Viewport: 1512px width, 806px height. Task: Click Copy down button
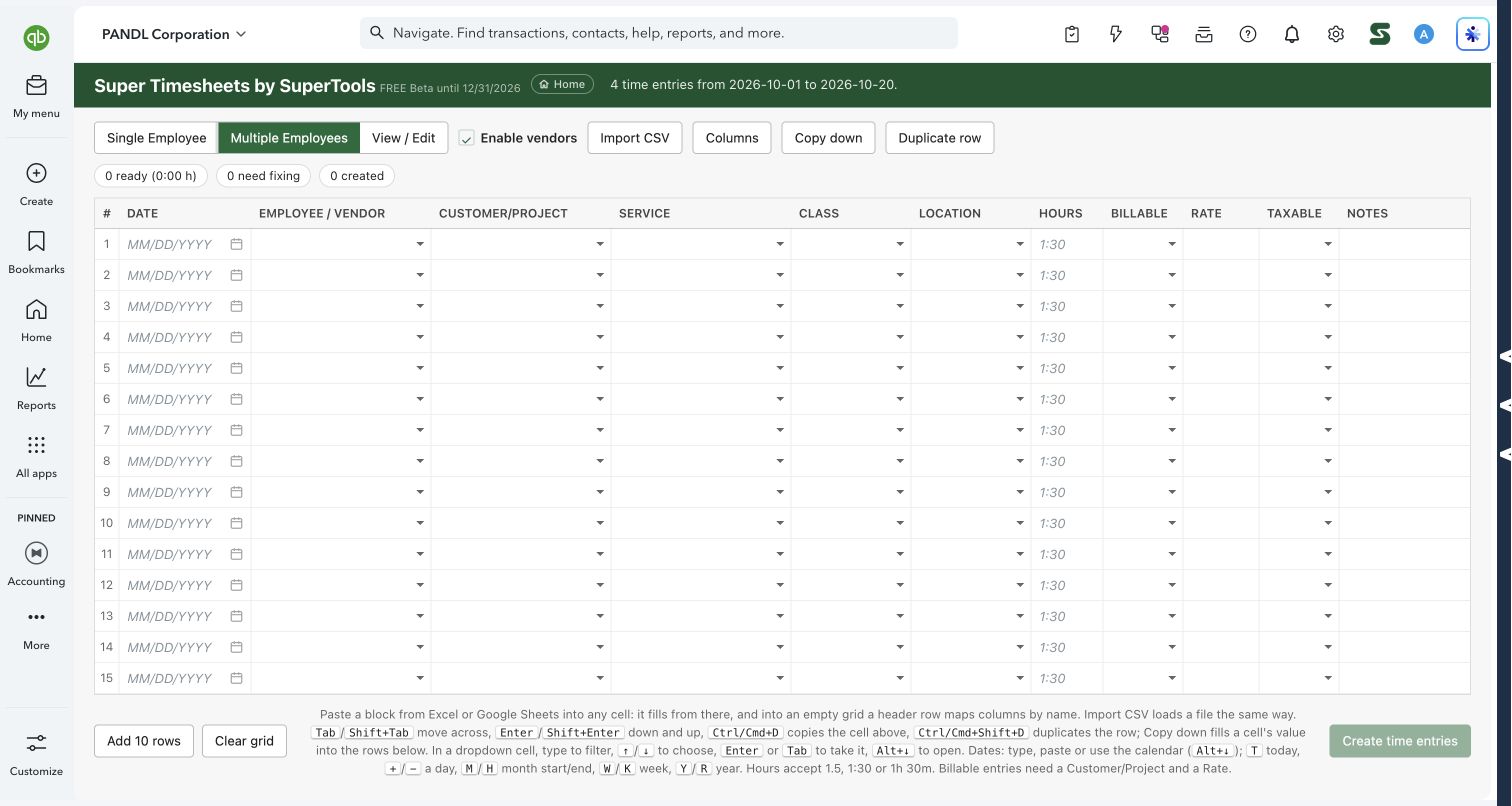[828, 138]
